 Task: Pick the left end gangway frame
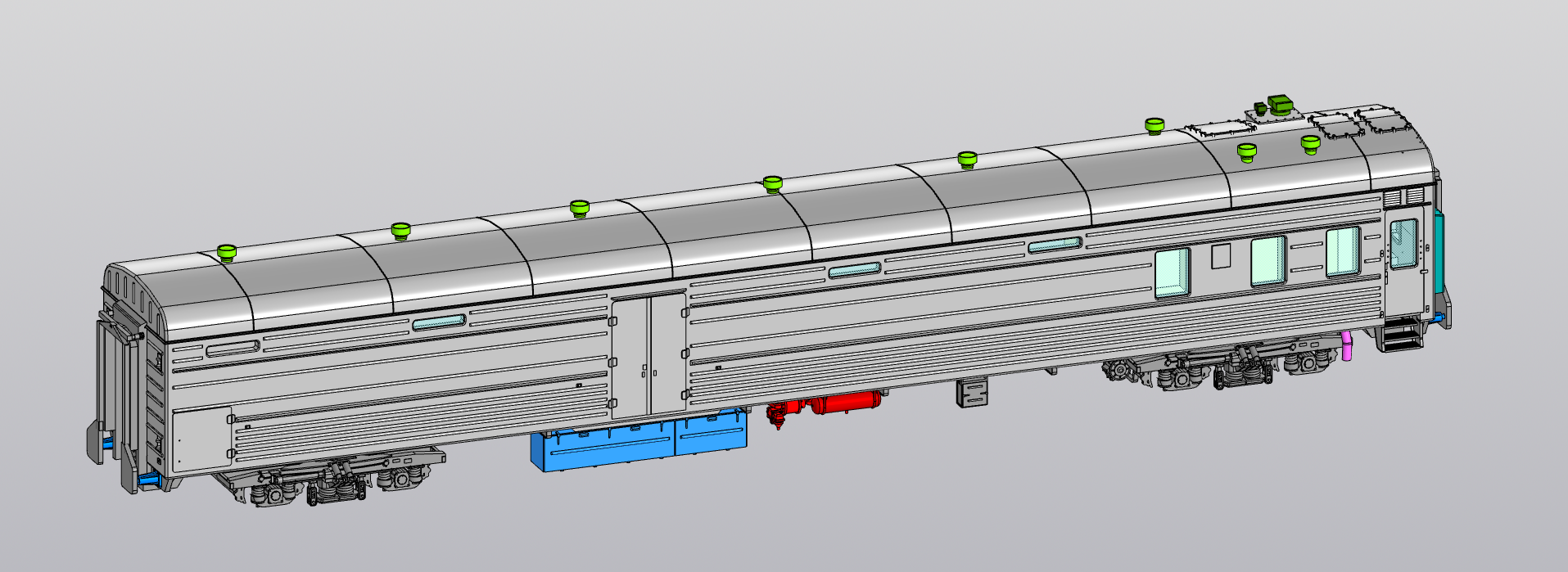pyautogui.click(x=119, y=385)
